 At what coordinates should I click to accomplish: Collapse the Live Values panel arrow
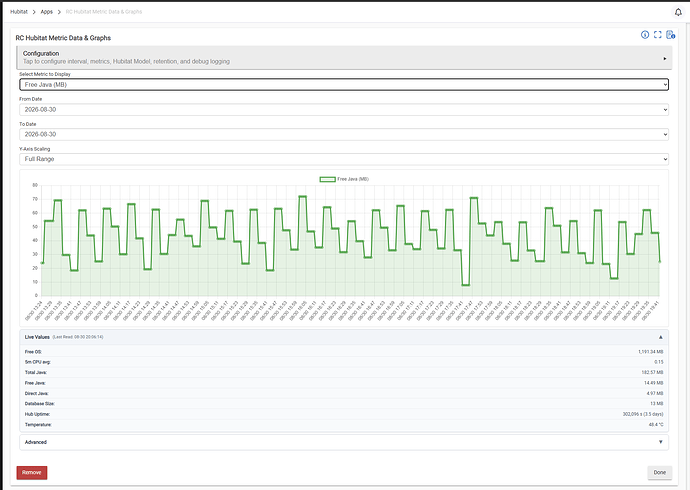tap(661, 337)
